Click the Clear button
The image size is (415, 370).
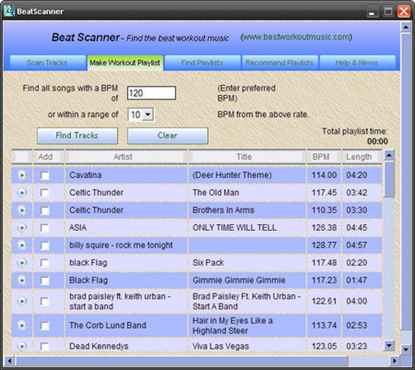coord(168,136)
